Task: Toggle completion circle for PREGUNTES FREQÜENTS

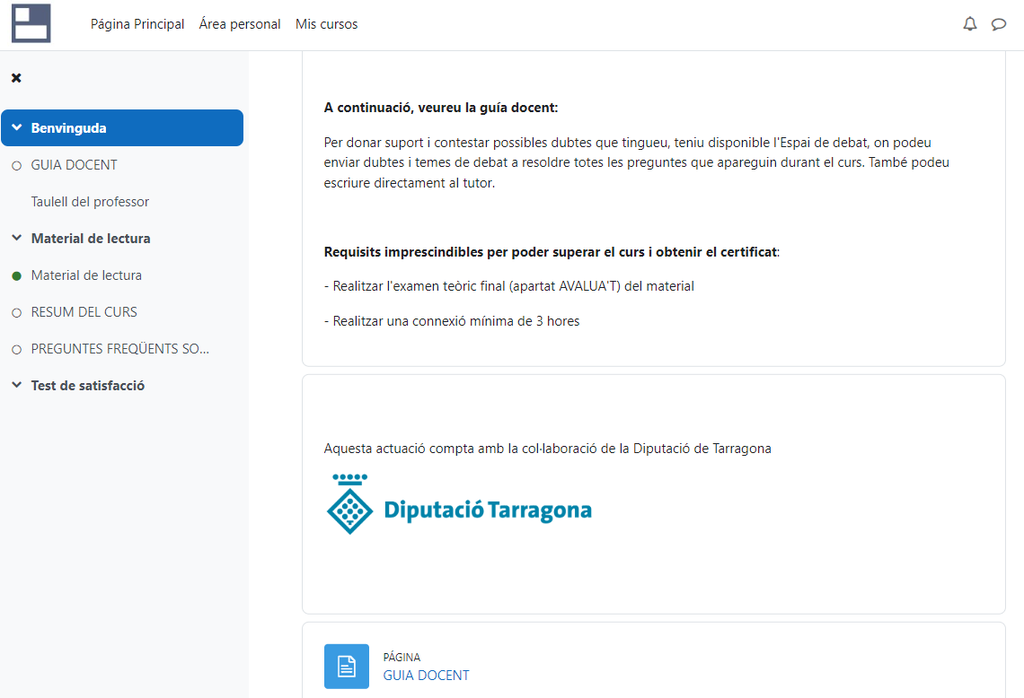Action: 17,350
